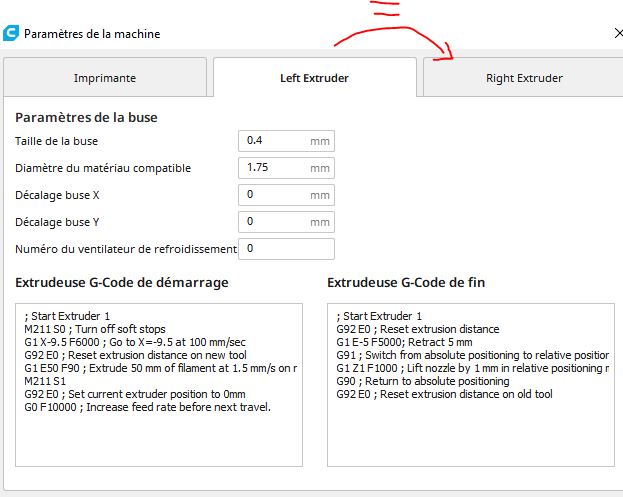
Task: Select the Left Extruder tab
Action: point(314,78)
